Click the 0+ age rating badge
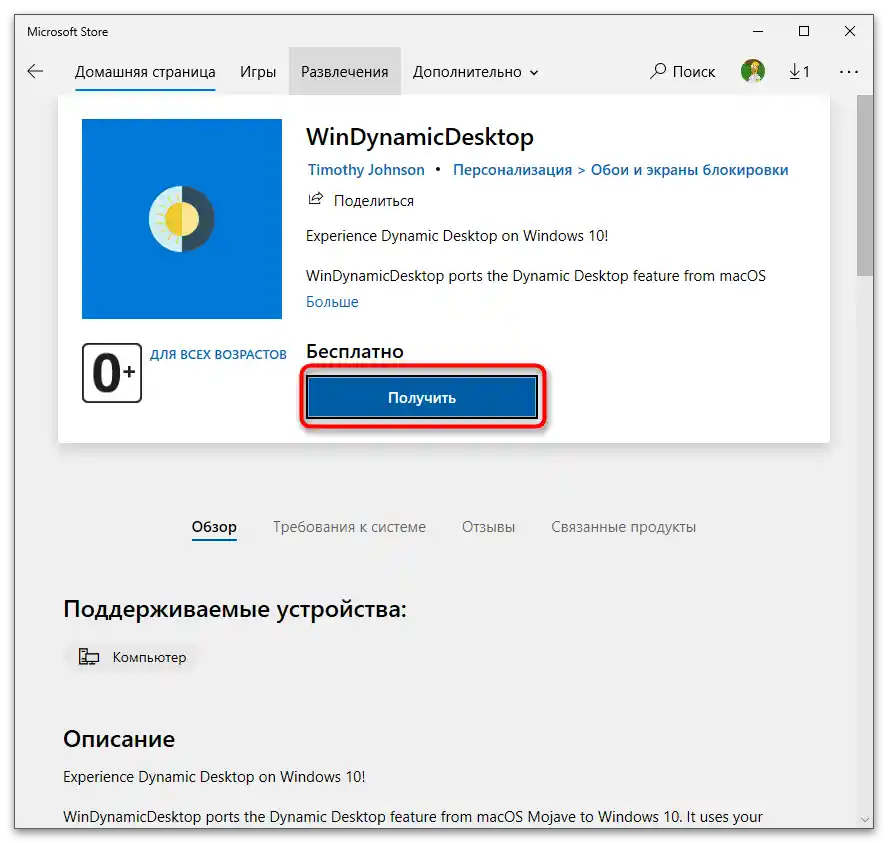Viewport: 888px width, 843px height. click(112, 373)
